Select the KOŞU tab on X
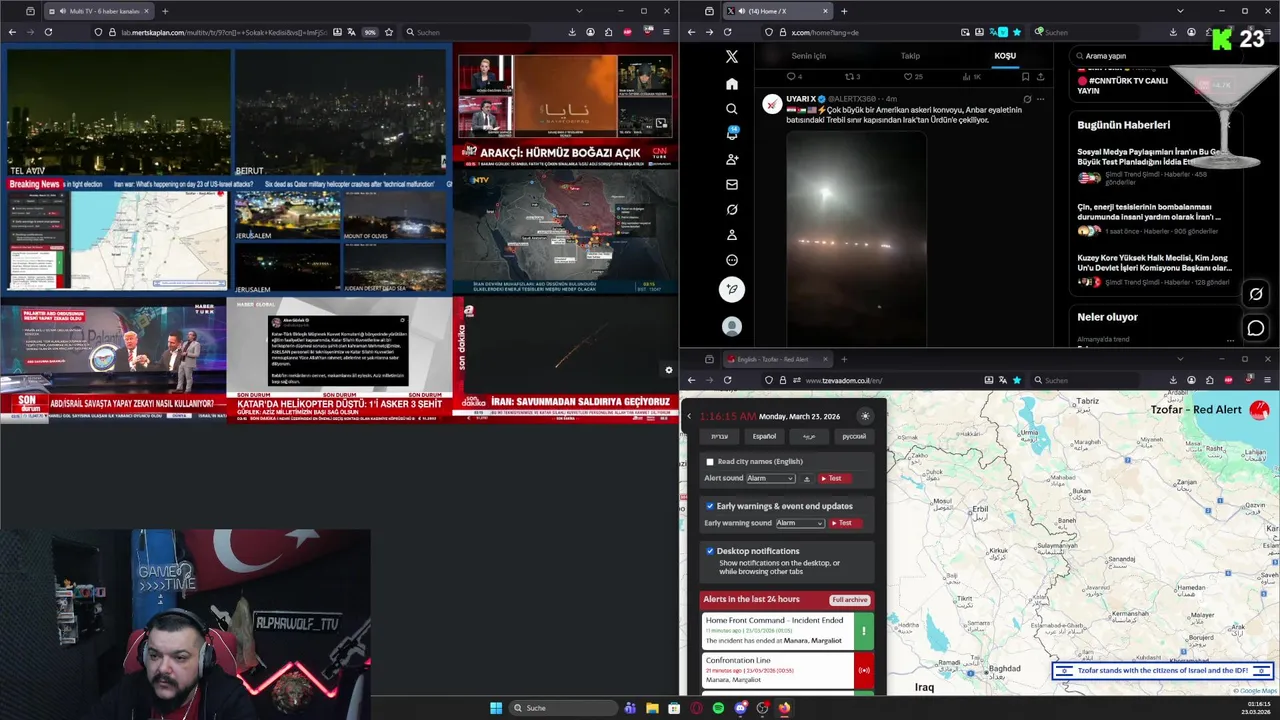Viewport: 1280px width, 720px height. (x=1005, y=56)
